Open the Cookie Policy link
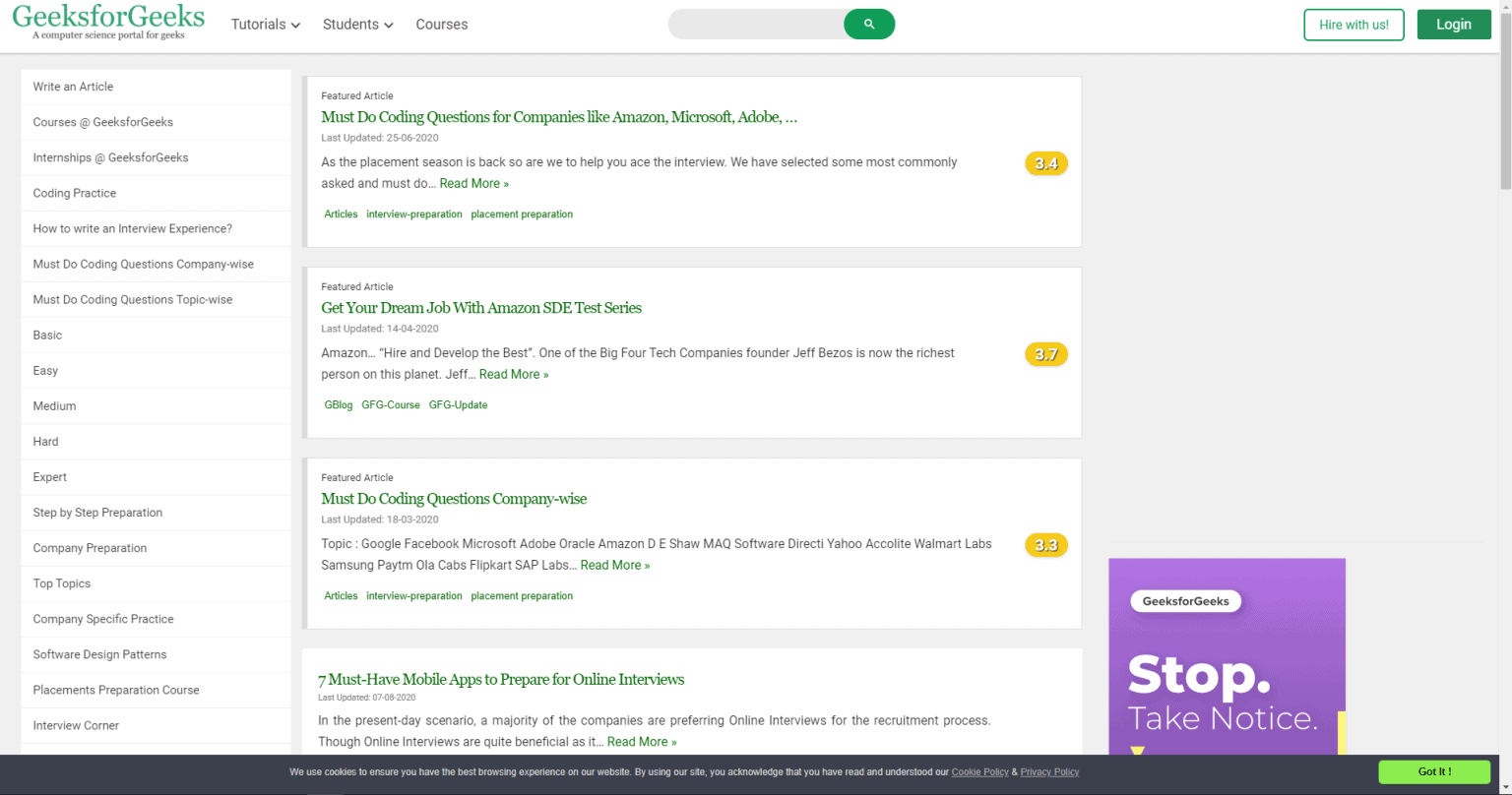The image size is (1512, 795). [x=979, y=771]
